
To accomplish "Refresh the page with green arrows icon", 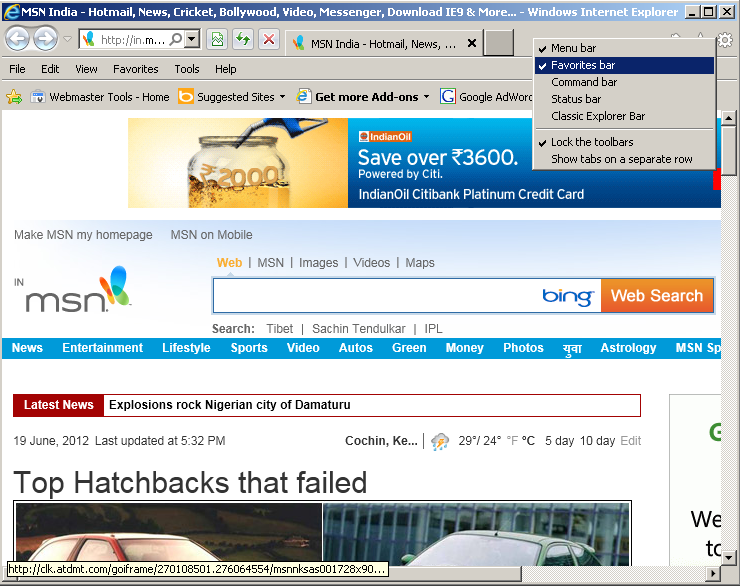I will pyautogui.click(x=243, y=39).
